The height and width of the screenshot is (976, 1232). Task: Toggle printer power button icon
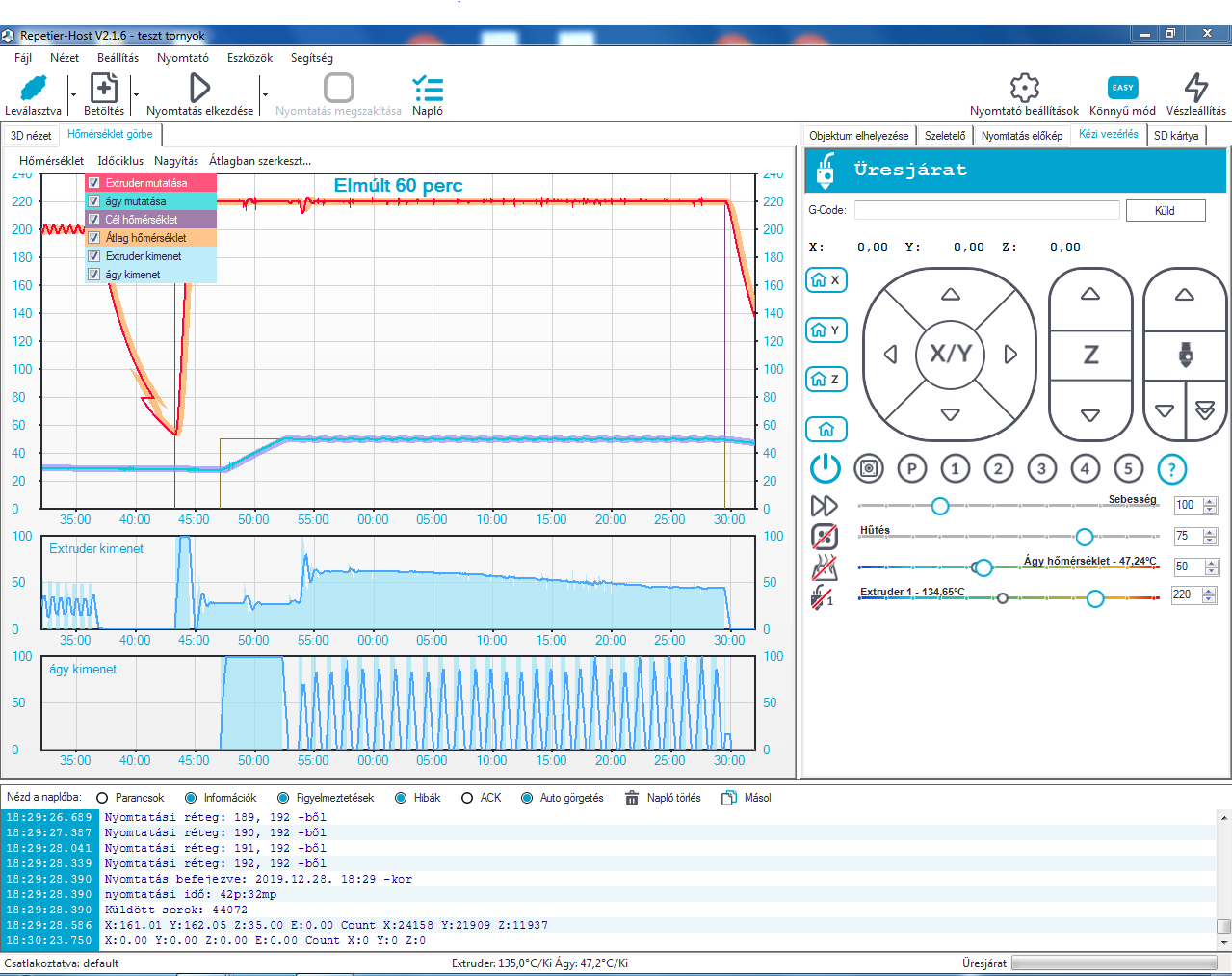coord(825,469)
